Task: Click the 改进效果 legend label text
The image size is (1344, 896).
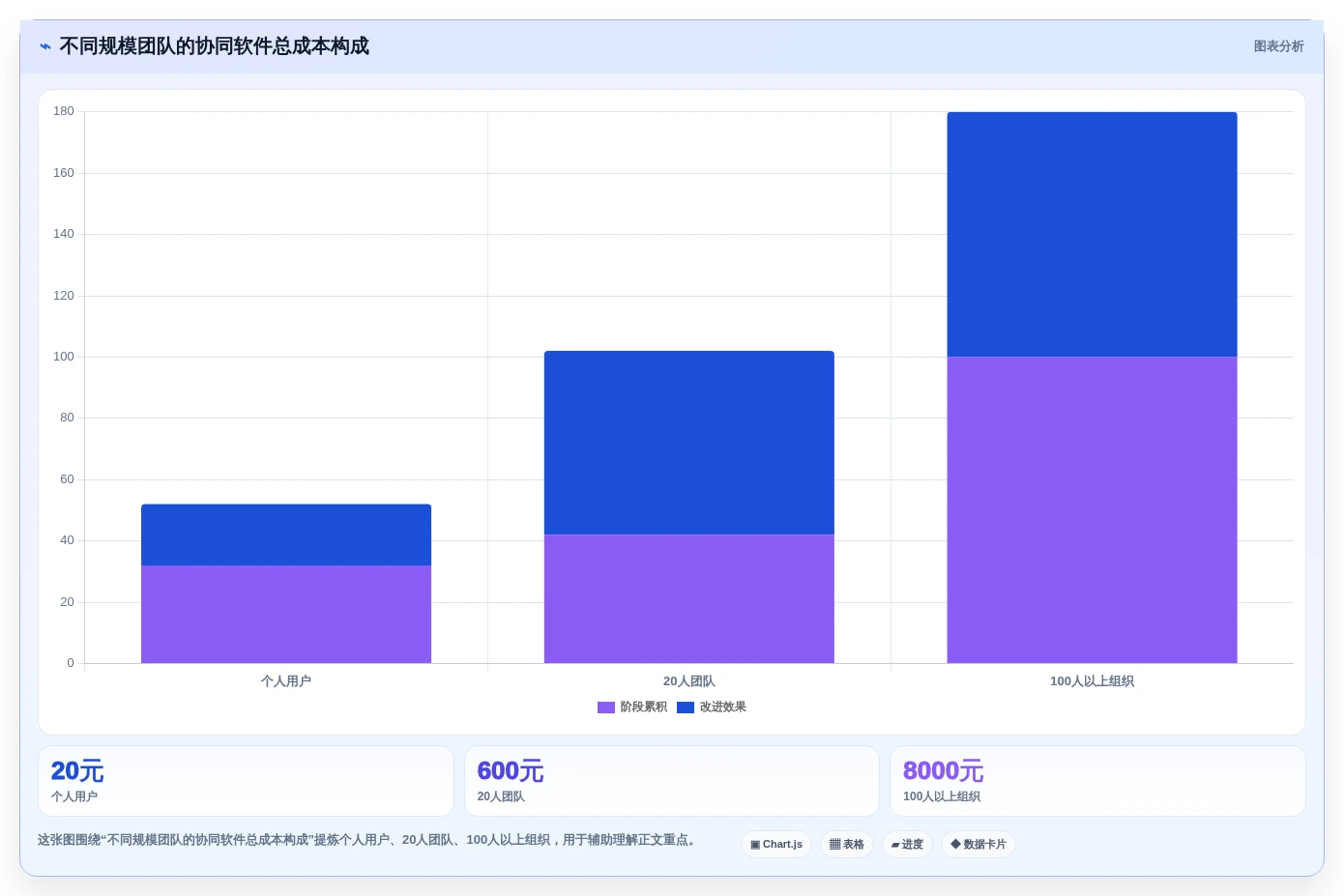Action: point(723,708)
